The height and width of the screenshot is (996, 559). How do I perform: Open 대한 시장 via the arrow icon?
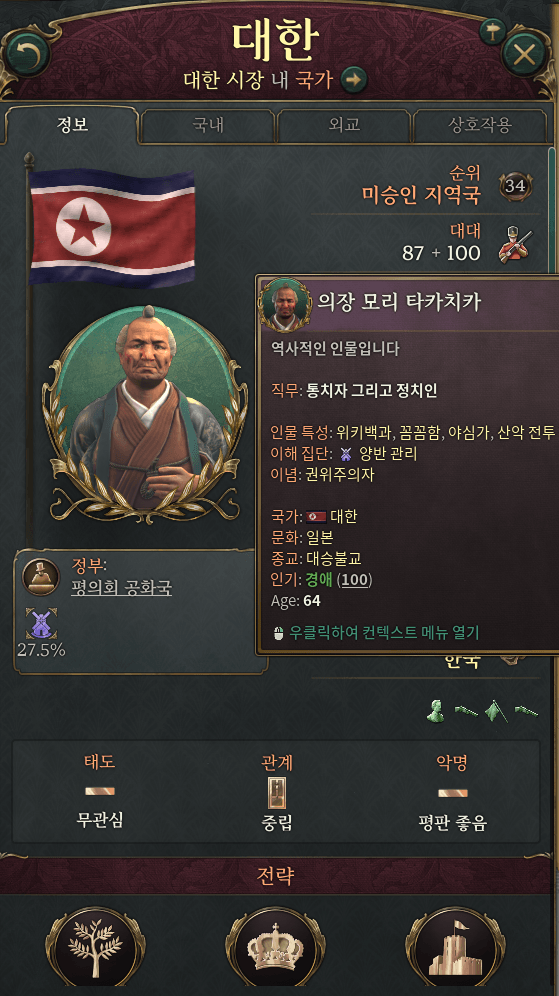click(354, 80)
